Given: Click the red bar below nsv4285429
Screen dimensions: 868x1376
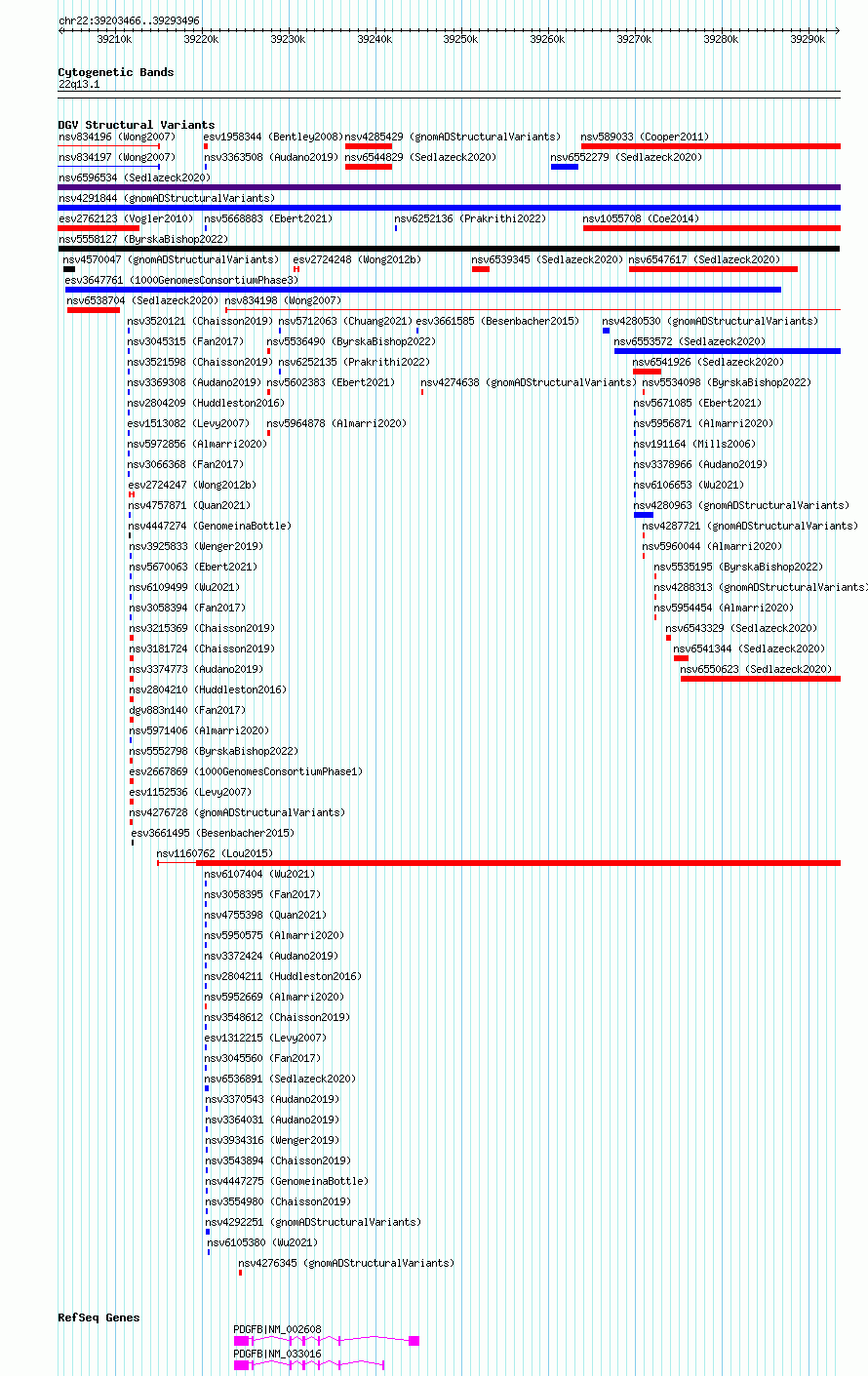Looking at the screenshot, I should pos(369,146).
